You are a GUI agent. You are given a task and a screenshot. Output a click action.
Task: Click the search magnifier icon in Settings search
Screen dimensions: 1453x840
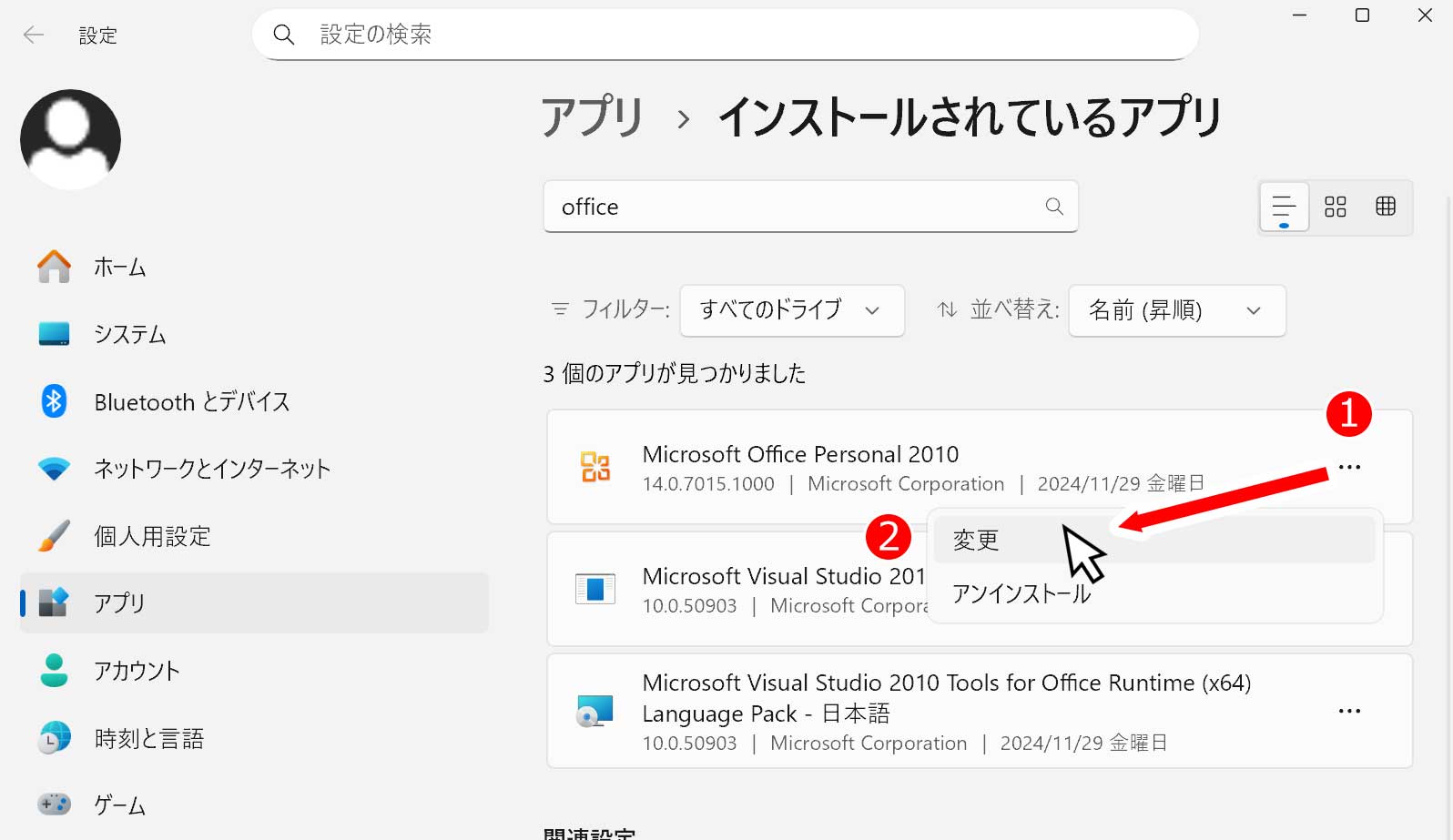(x=284, y=35)
